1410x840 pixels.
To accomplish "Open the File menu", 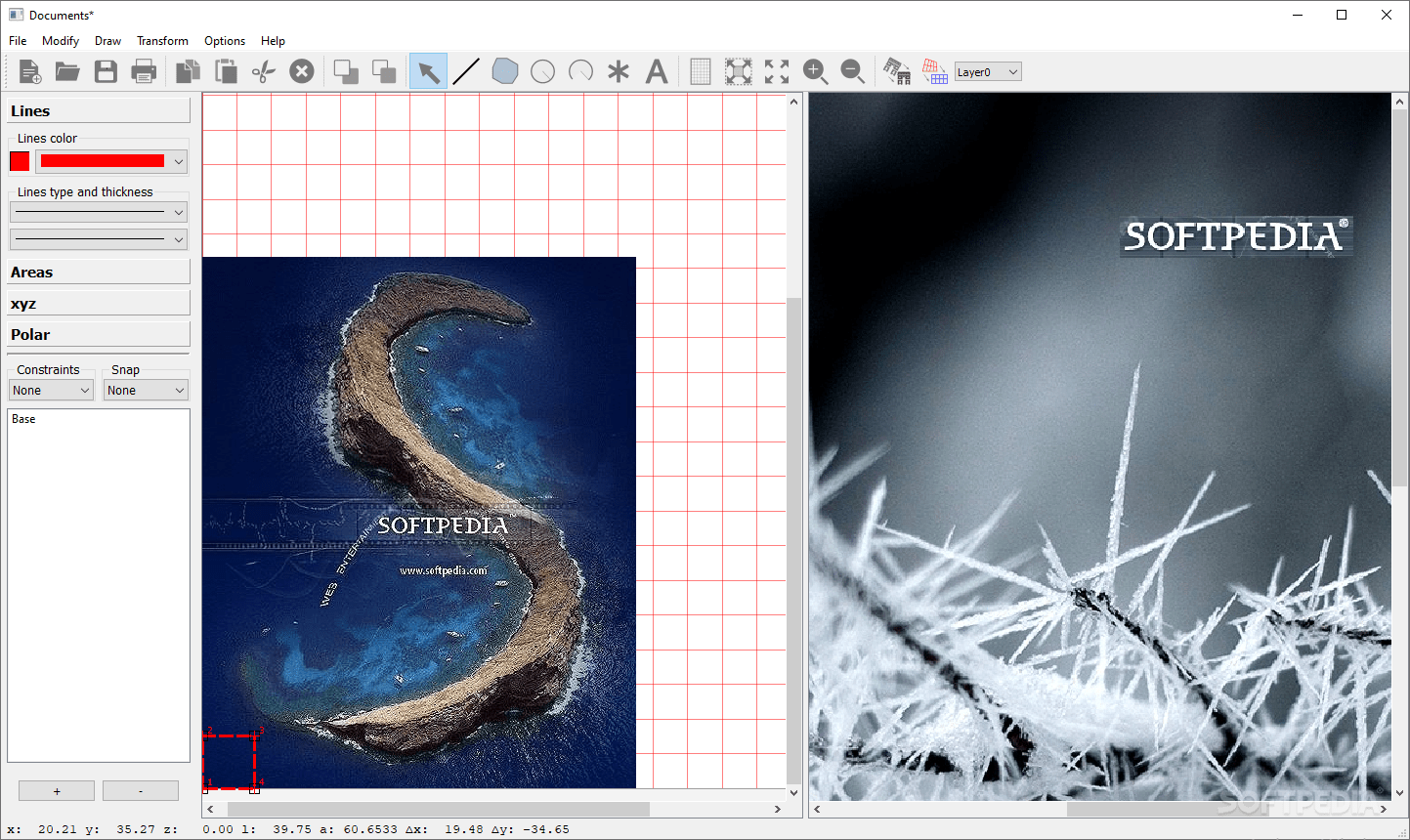I will (18, 41).
